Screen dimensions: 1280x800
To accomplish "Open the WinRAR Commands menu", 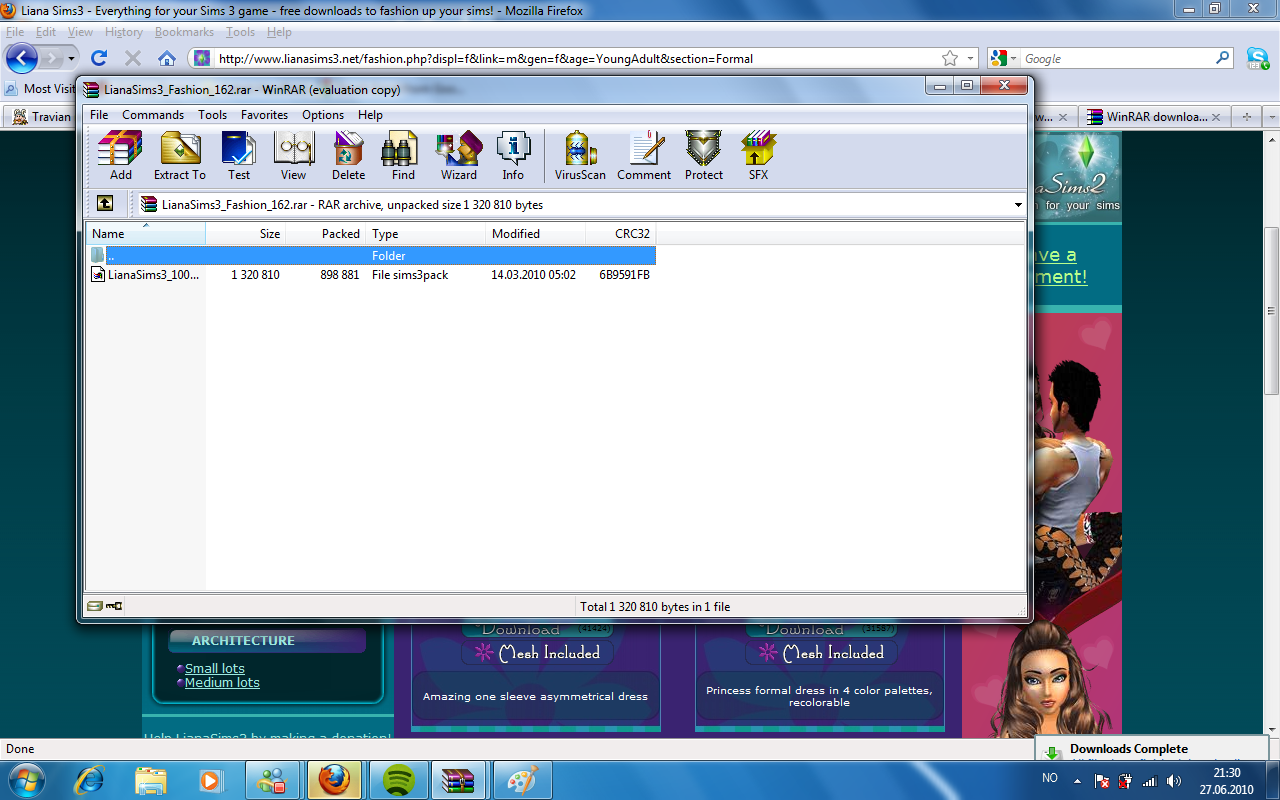I will 153,115.
